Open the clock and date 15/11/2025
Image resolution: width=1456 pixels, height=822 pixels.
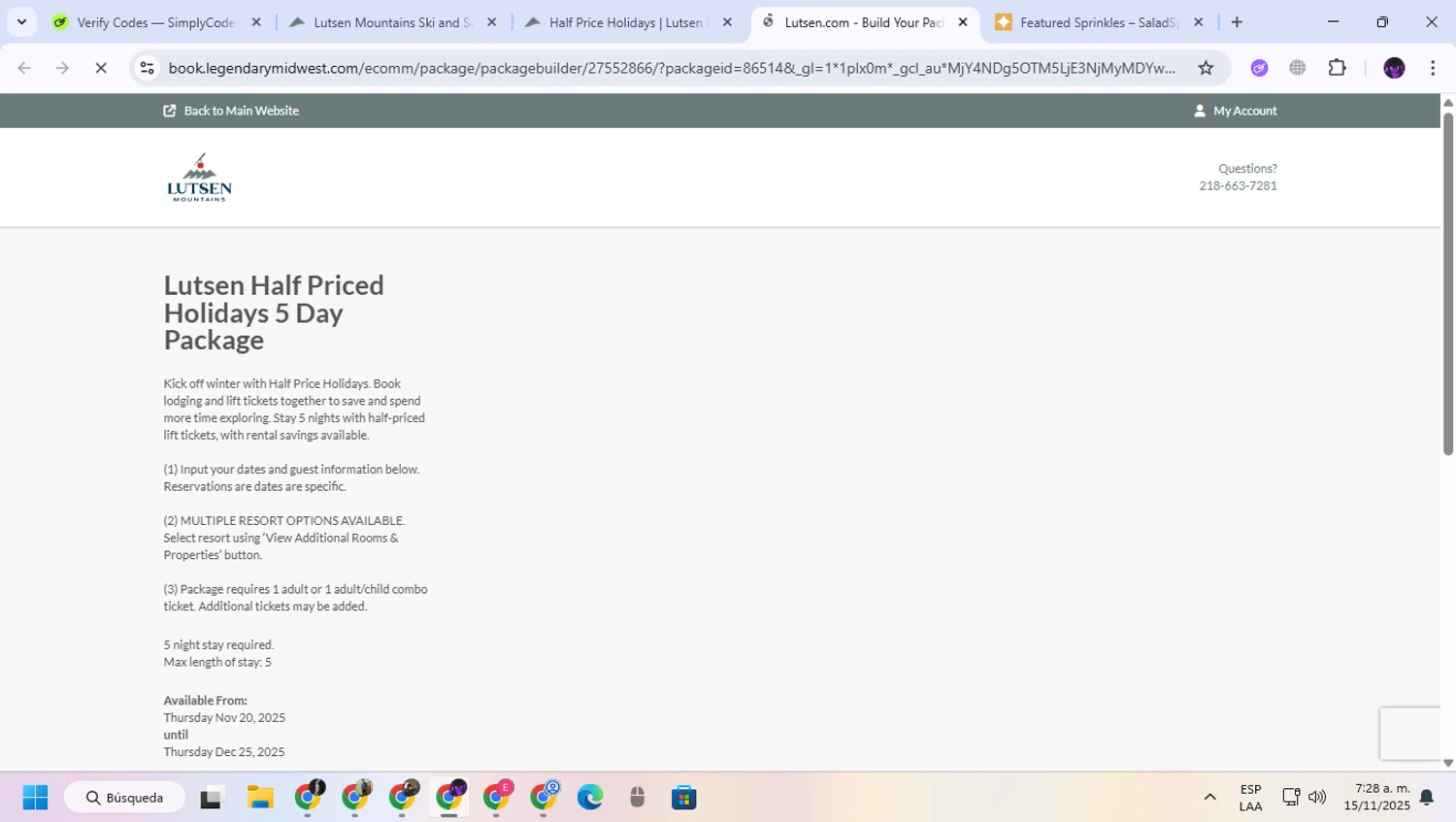[1376, 798]
